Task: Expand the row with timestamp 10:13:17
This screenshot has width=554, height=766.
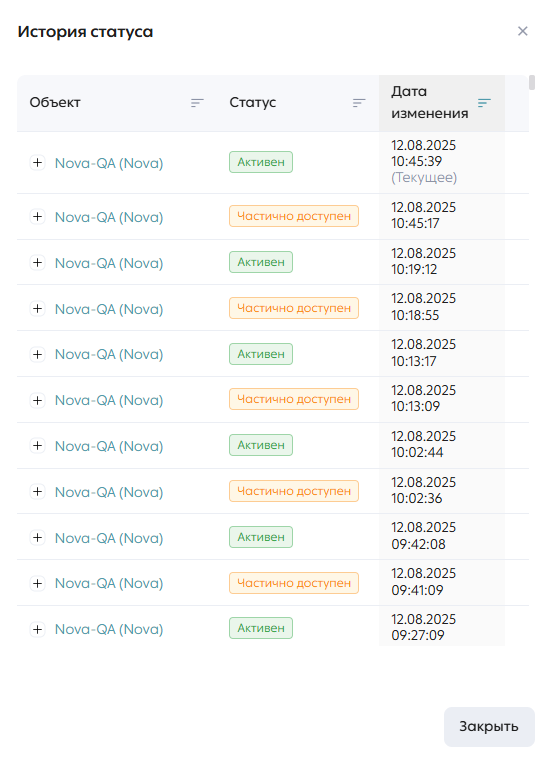Action: (38, 354)
